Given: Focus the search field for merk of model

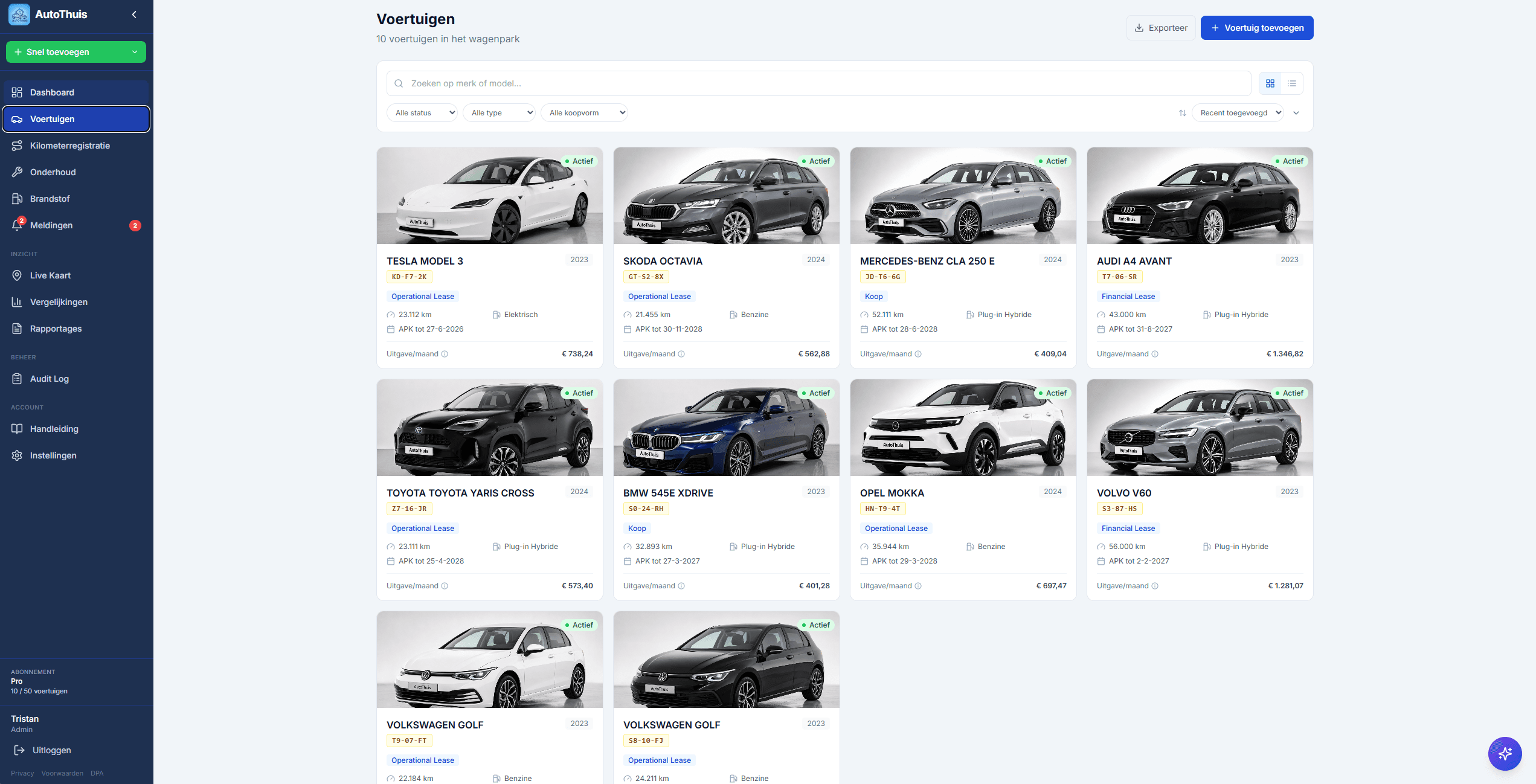Looking at the screenshot, I should [x=818, y=83].
